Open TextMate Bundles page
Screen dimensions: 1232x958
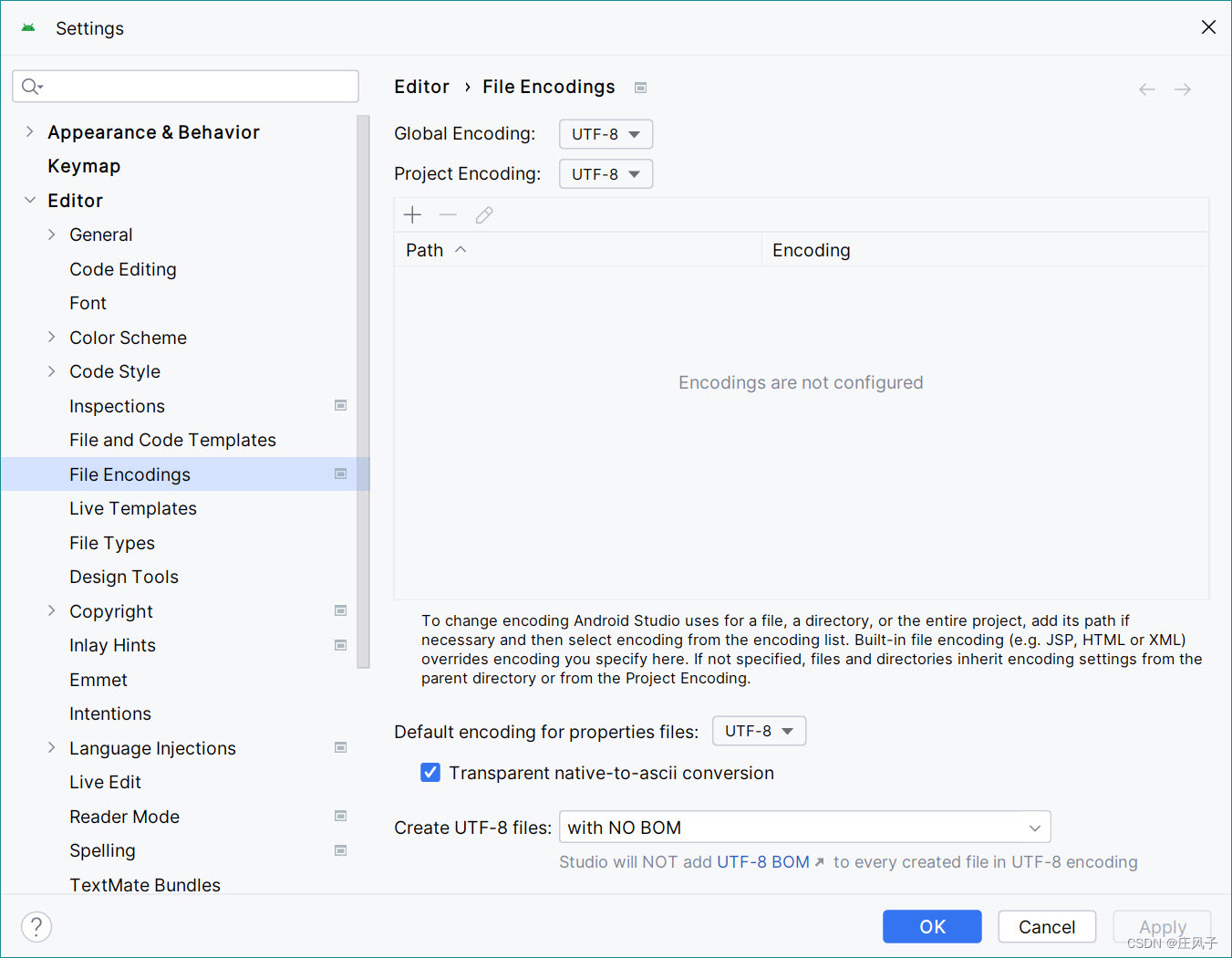145,884
